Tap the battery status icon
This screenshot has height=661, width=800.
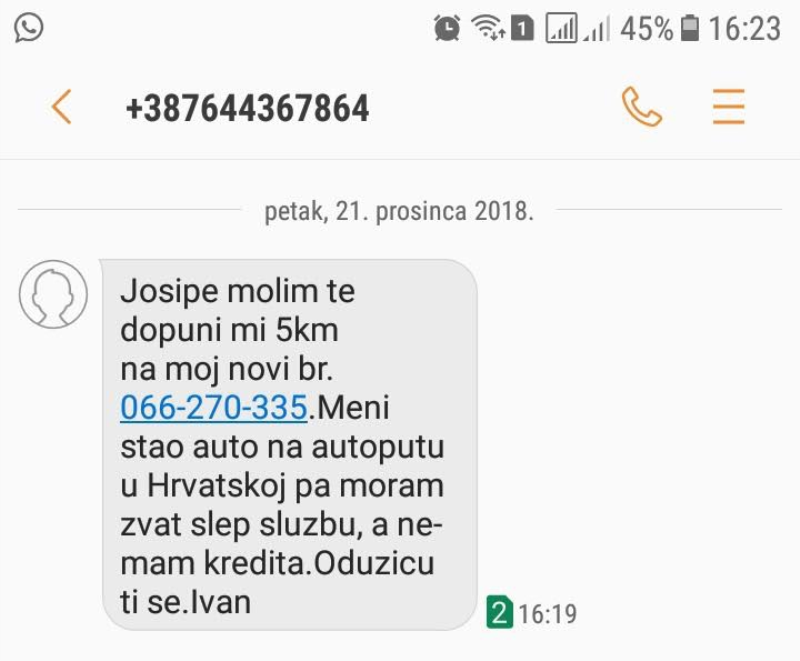coord(690,28)
